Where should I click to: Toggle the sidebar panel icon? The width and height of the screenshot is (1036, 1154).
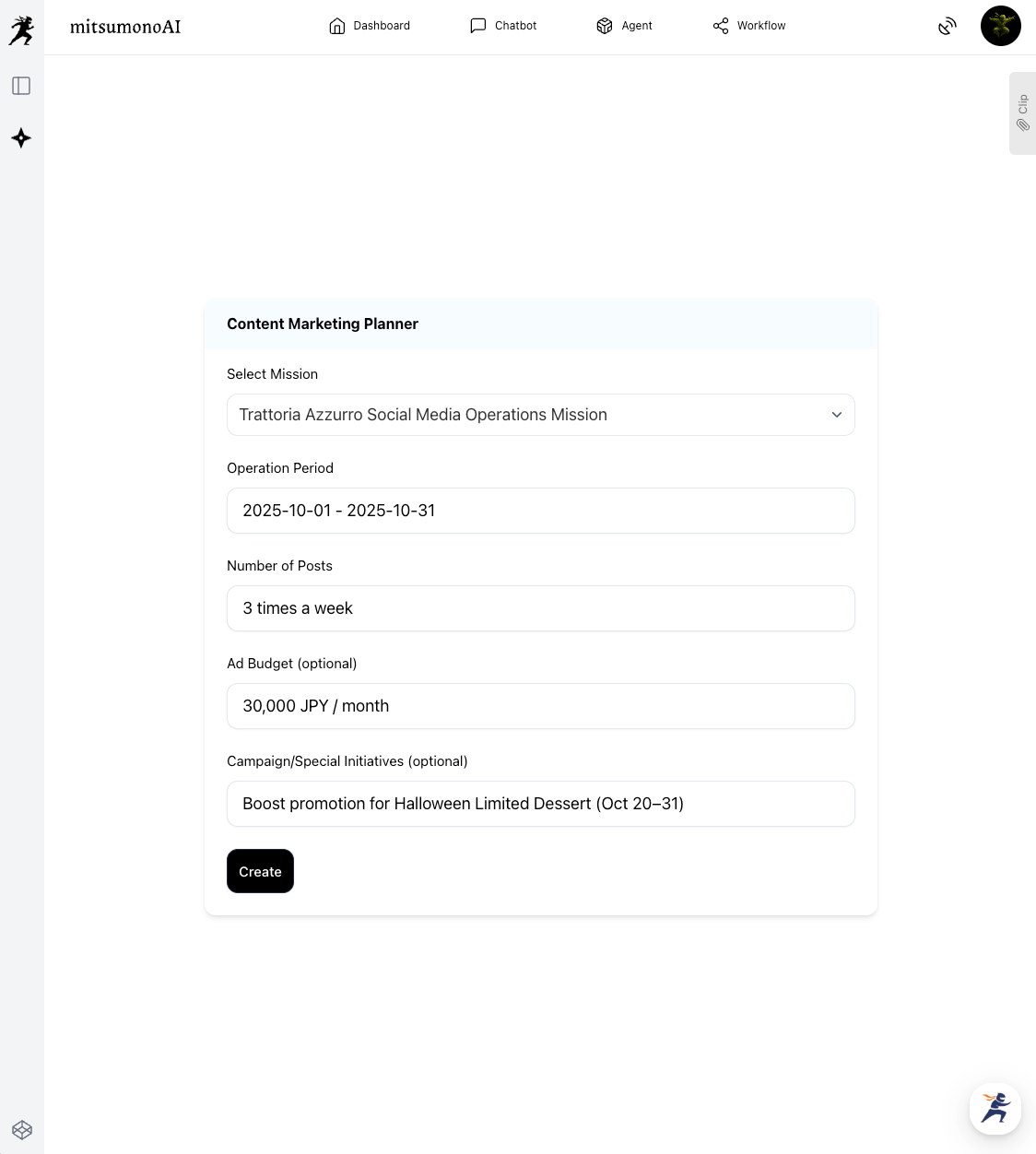tap(21, 86)
